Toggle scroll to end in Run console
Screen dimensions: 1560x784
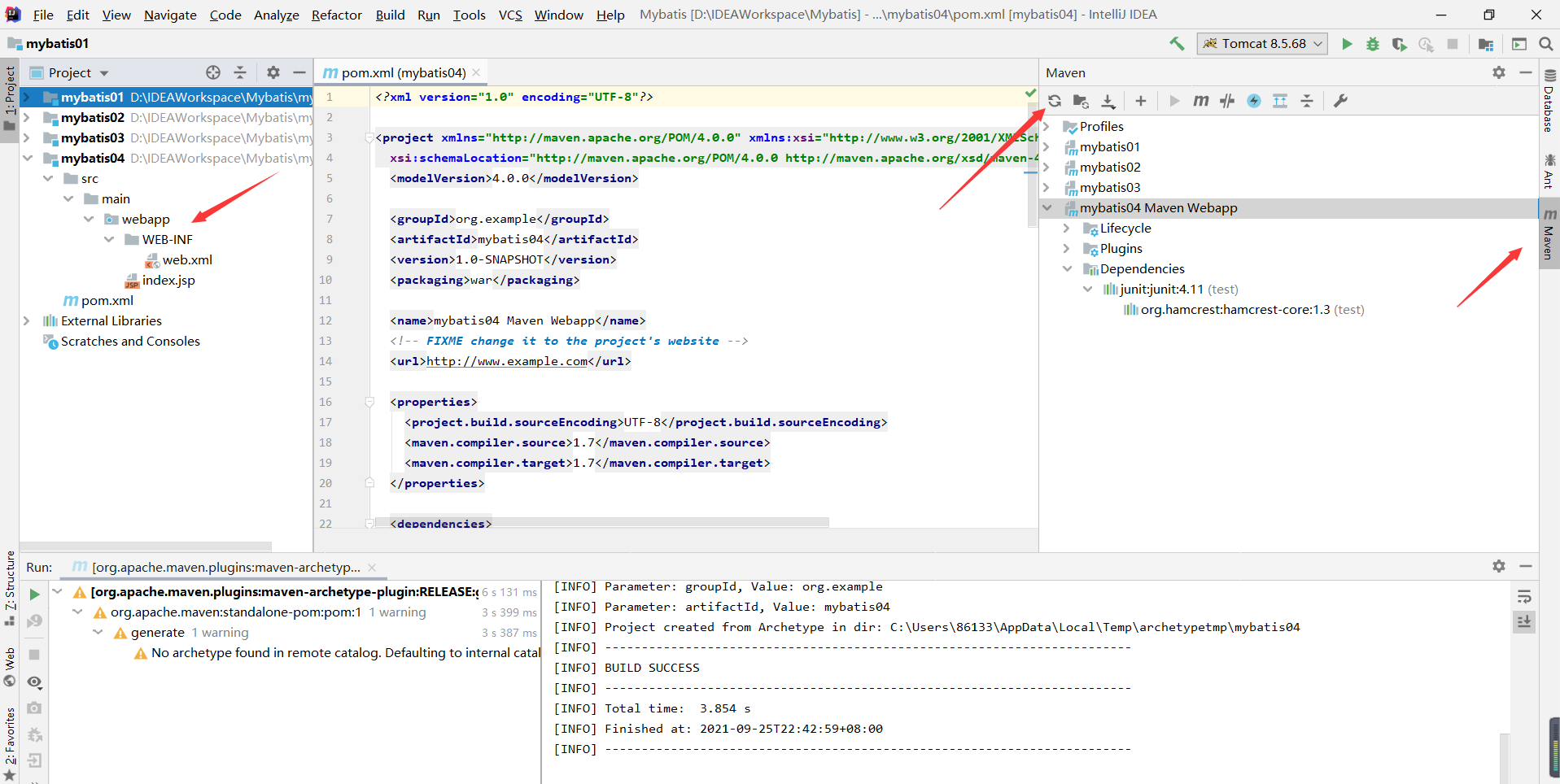[1525, 621]
